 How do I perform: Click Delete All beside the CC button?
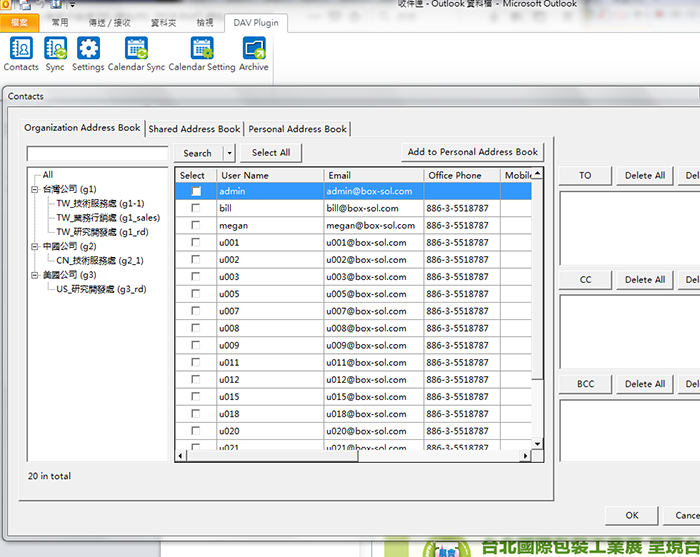(645, 280)
